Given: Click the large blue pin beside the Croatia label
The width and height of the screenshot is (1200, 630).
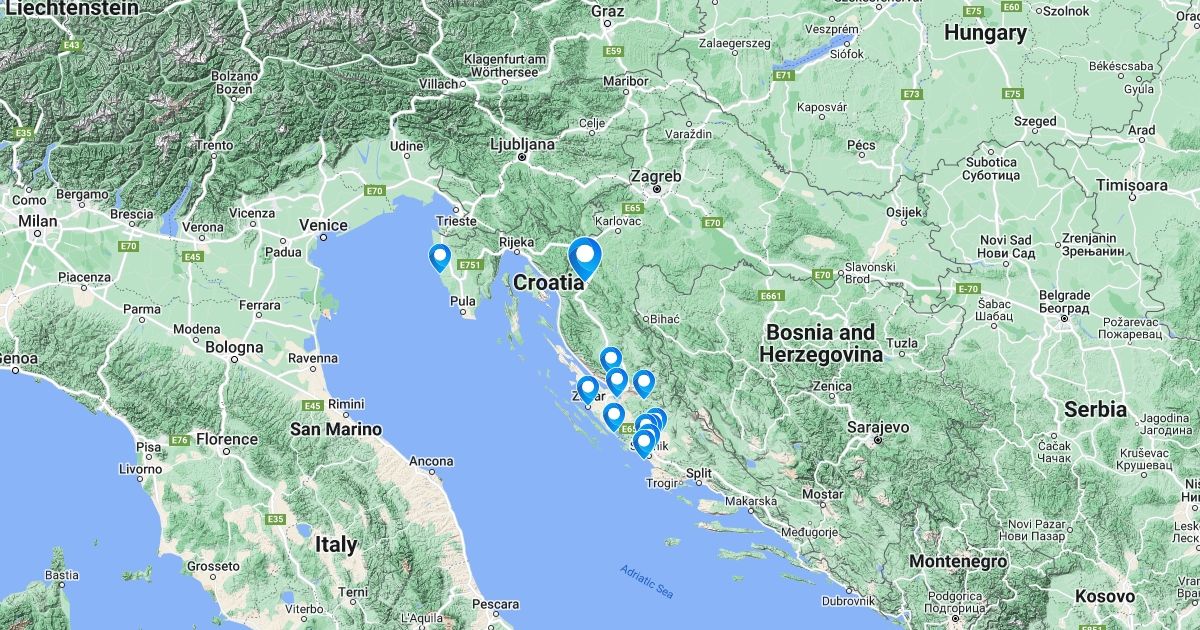Looking at the screenshot, I should point(584,257).
